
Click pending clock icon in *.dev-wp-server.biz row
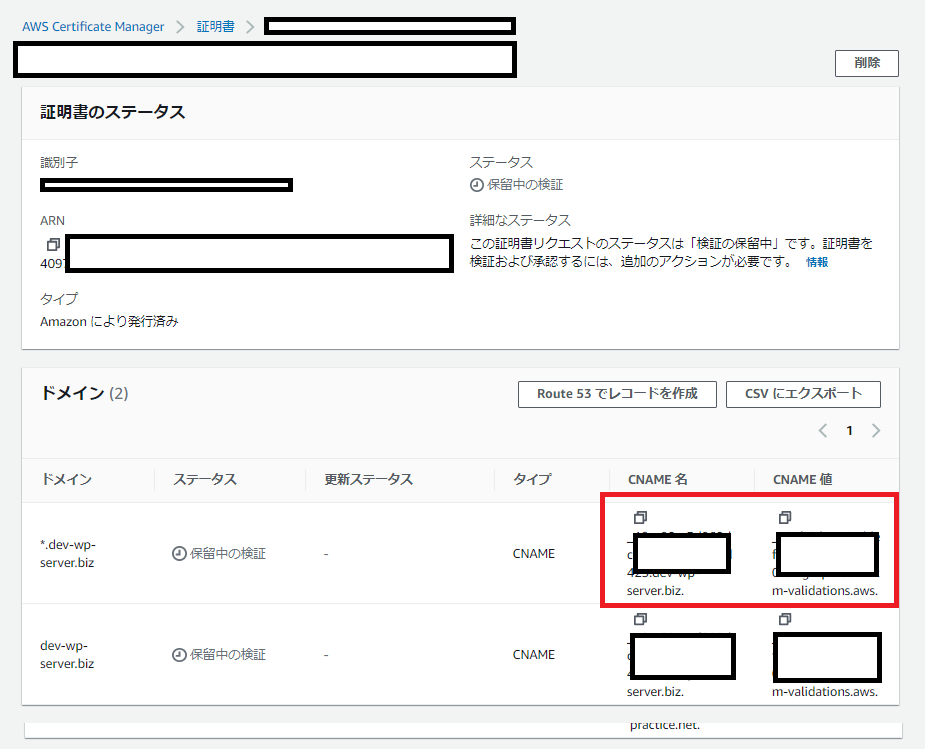pos(179,553)
